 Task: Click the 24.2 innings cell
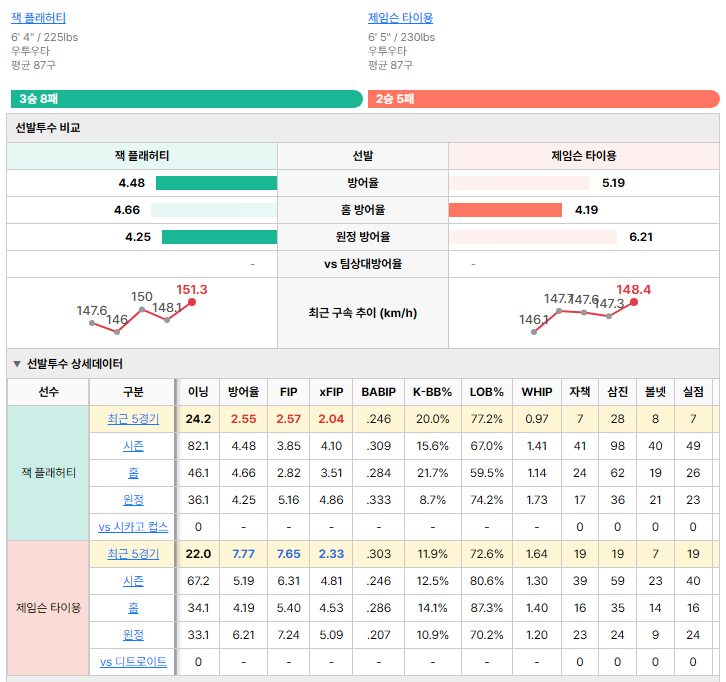[x=198, y=419]
